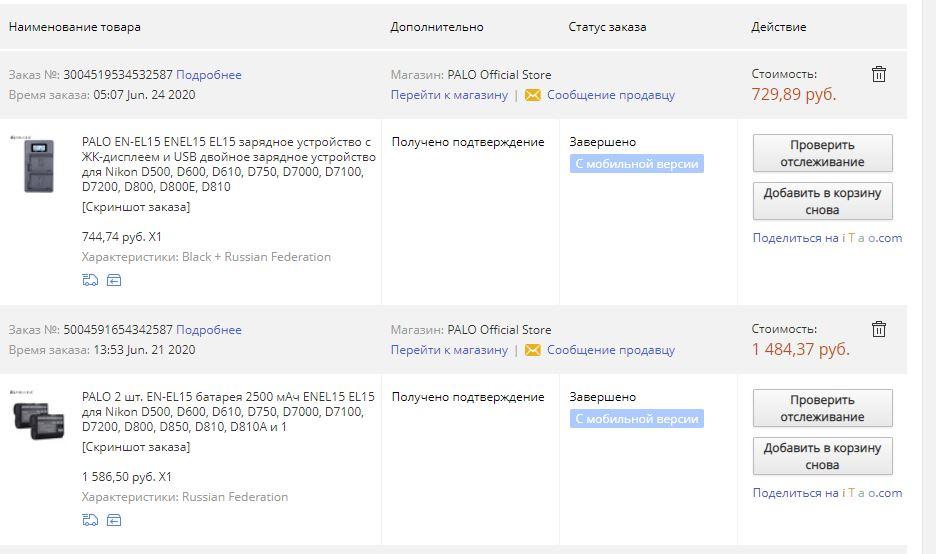Image resolution: width=936 pixels, height=554 pixels.
Task: Check tracking for the battery order
Action: coord(823,408)
